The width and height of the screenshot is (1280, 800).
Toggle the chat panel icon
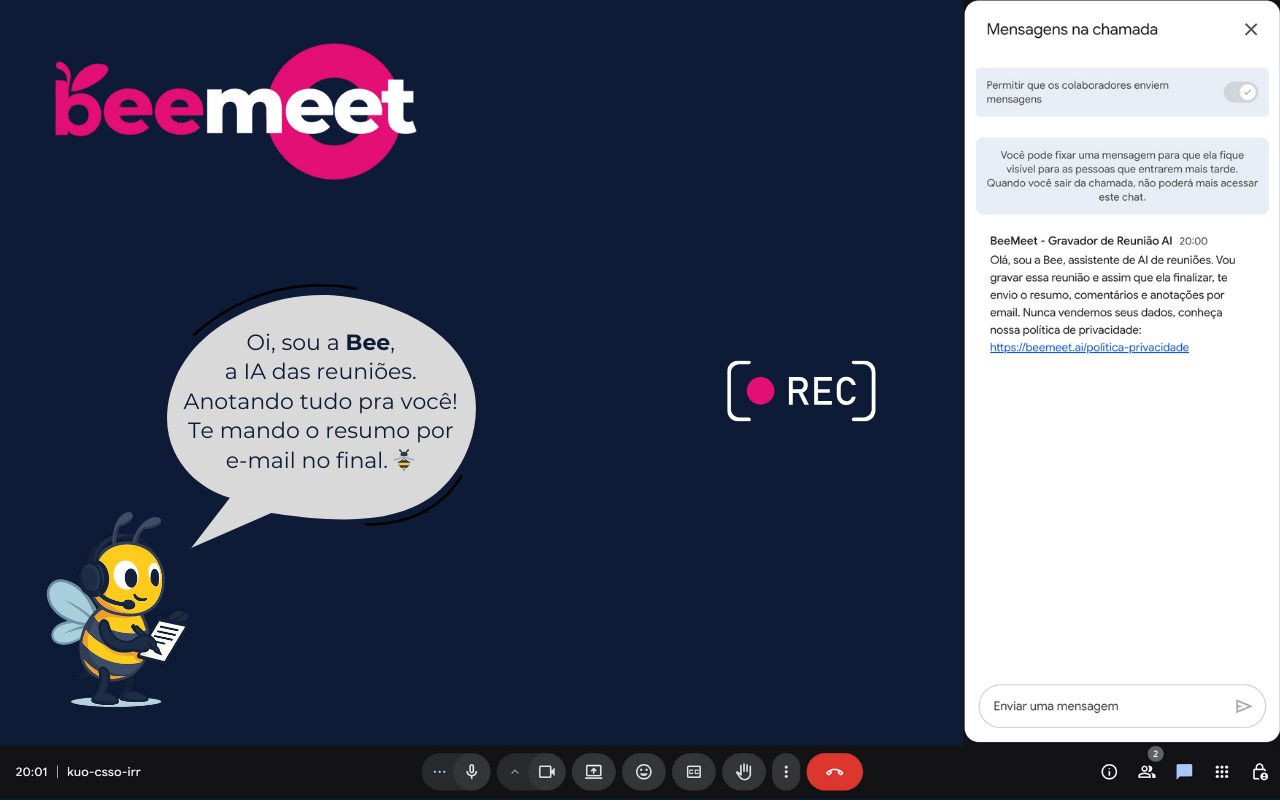(x=1184, y=772)
